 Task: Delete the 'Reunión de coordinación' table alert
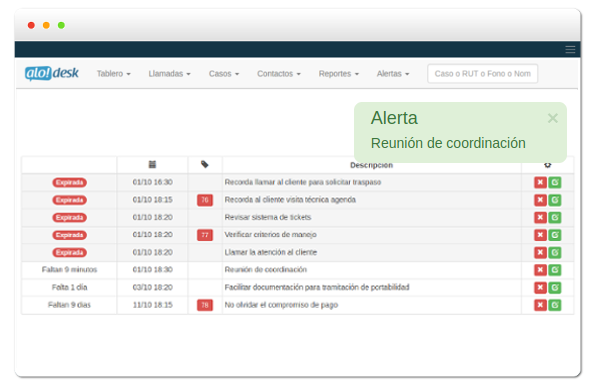pos(540,270)
